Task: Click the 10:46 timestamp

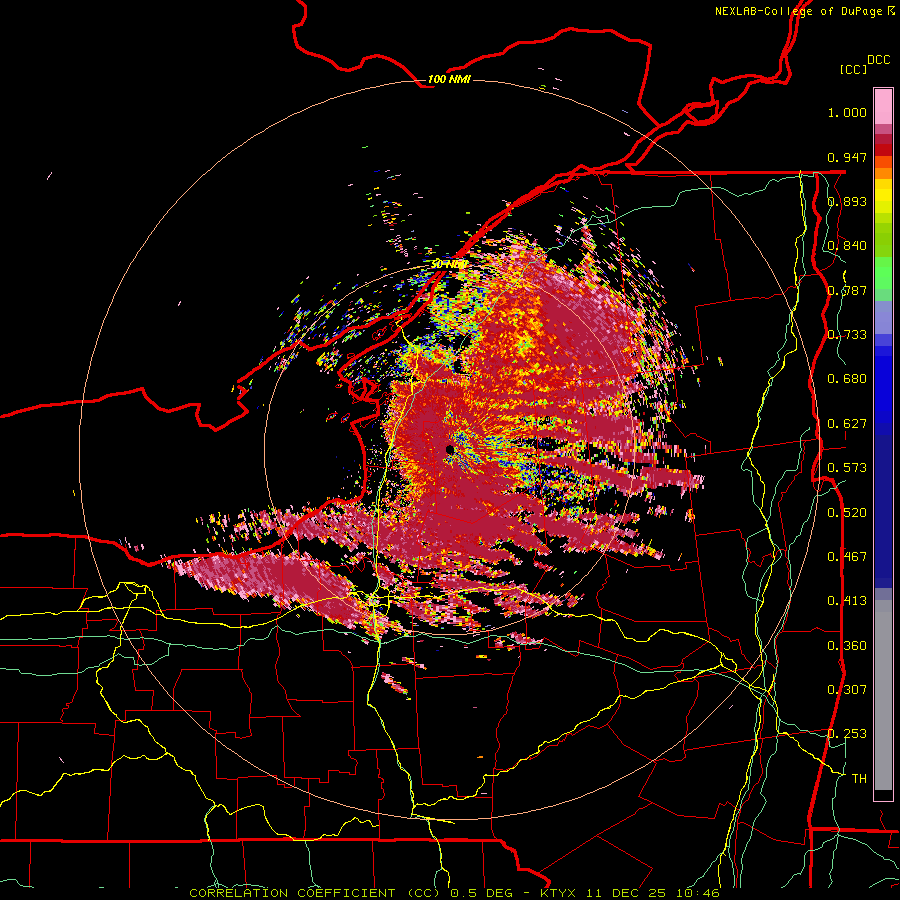Action: 697,893
